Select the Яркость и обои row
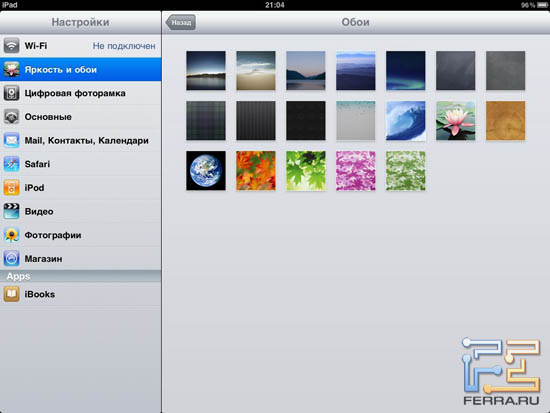The image size is (550, 413). (x=81, y=69)
